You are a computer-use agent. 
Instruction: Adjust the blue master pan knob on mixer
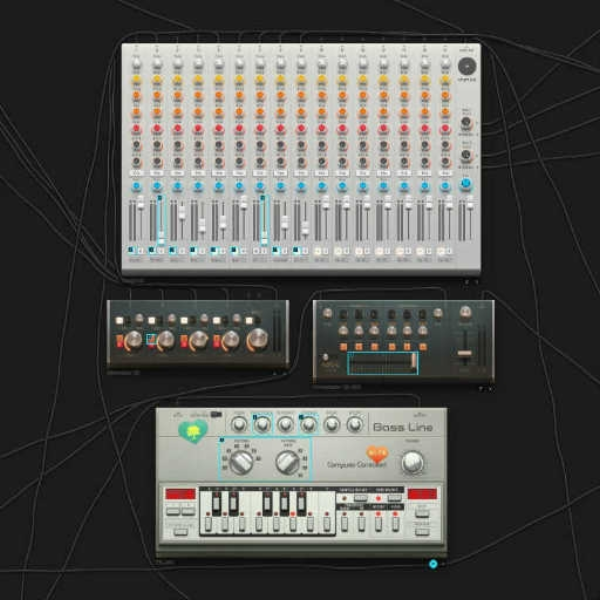coord(466,184)
